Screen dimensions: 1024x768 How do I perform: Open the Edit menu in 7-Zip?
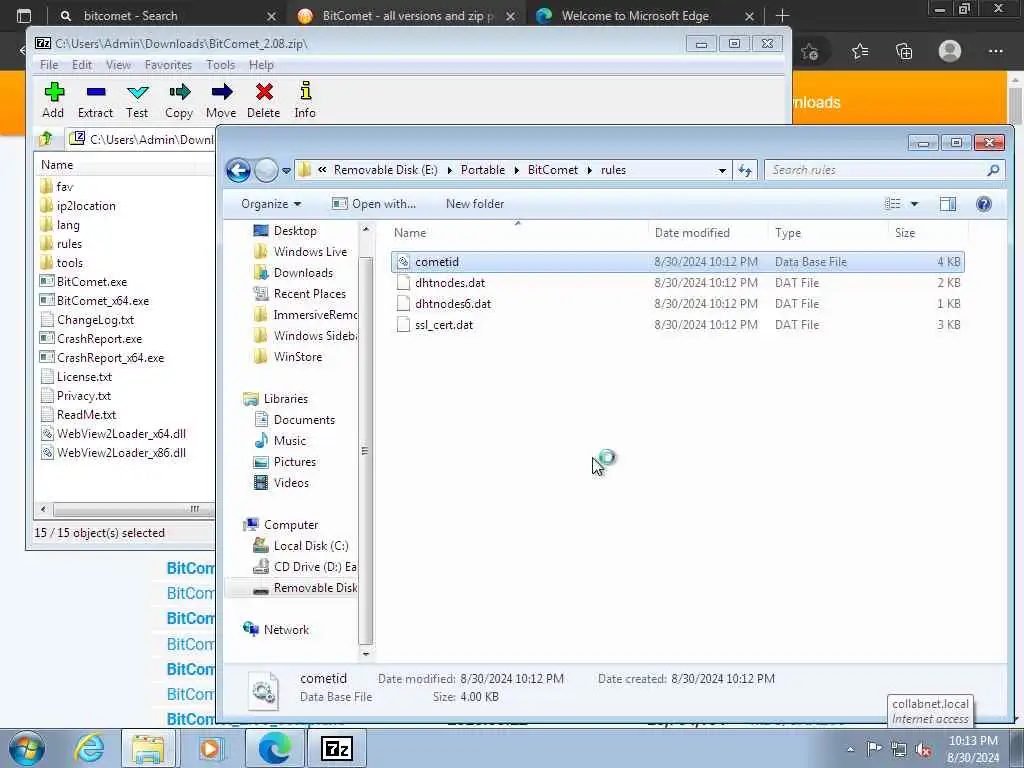pos(82,65)
